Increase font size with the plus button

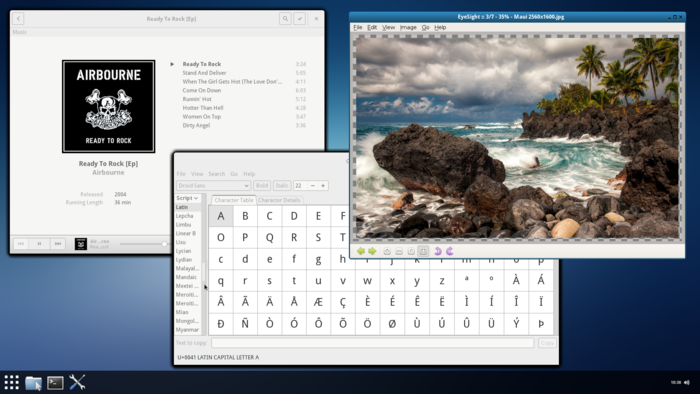[323, 186]
